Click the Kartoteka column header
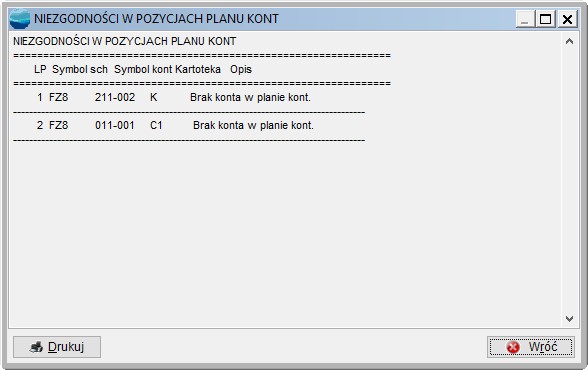The image size is (588, 370). click(198, 69)
